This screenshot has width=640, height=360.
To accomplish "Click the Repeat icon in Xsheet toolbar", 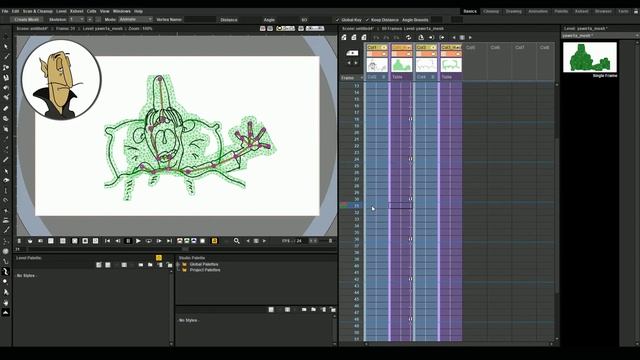I will pyautogui.click(x=408, y=37).
